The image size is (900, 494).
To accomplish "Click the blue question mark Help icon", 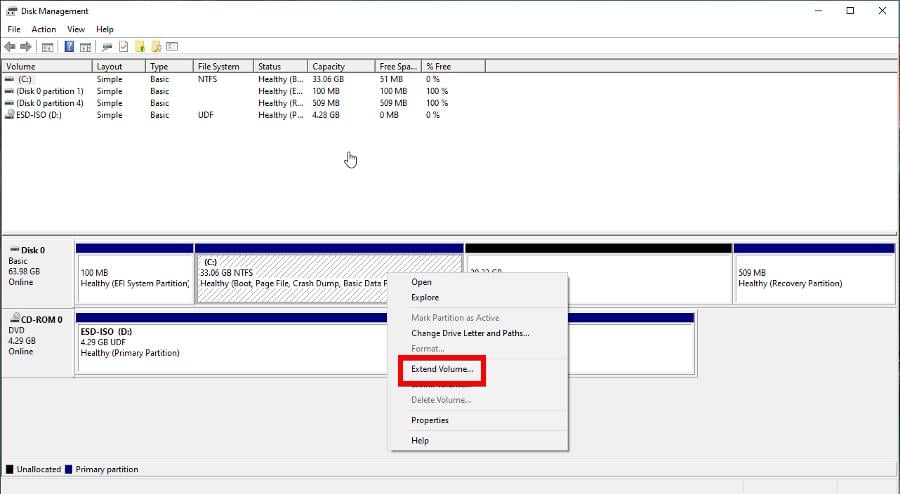I will coord(69,47).
